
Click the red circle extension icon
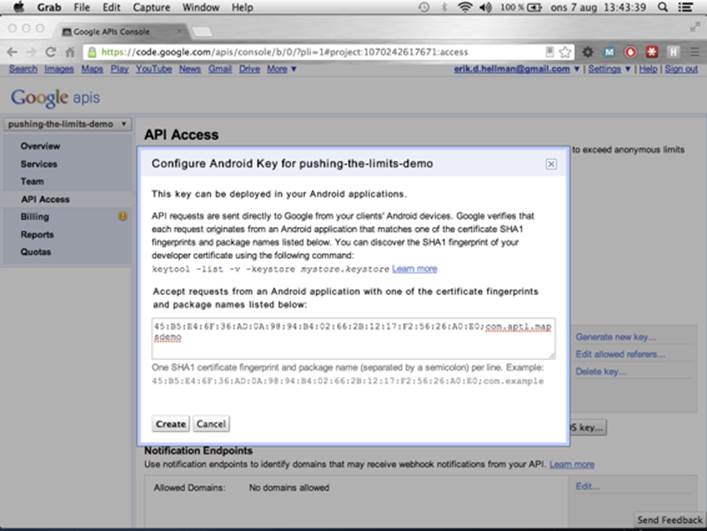[630, 52]
